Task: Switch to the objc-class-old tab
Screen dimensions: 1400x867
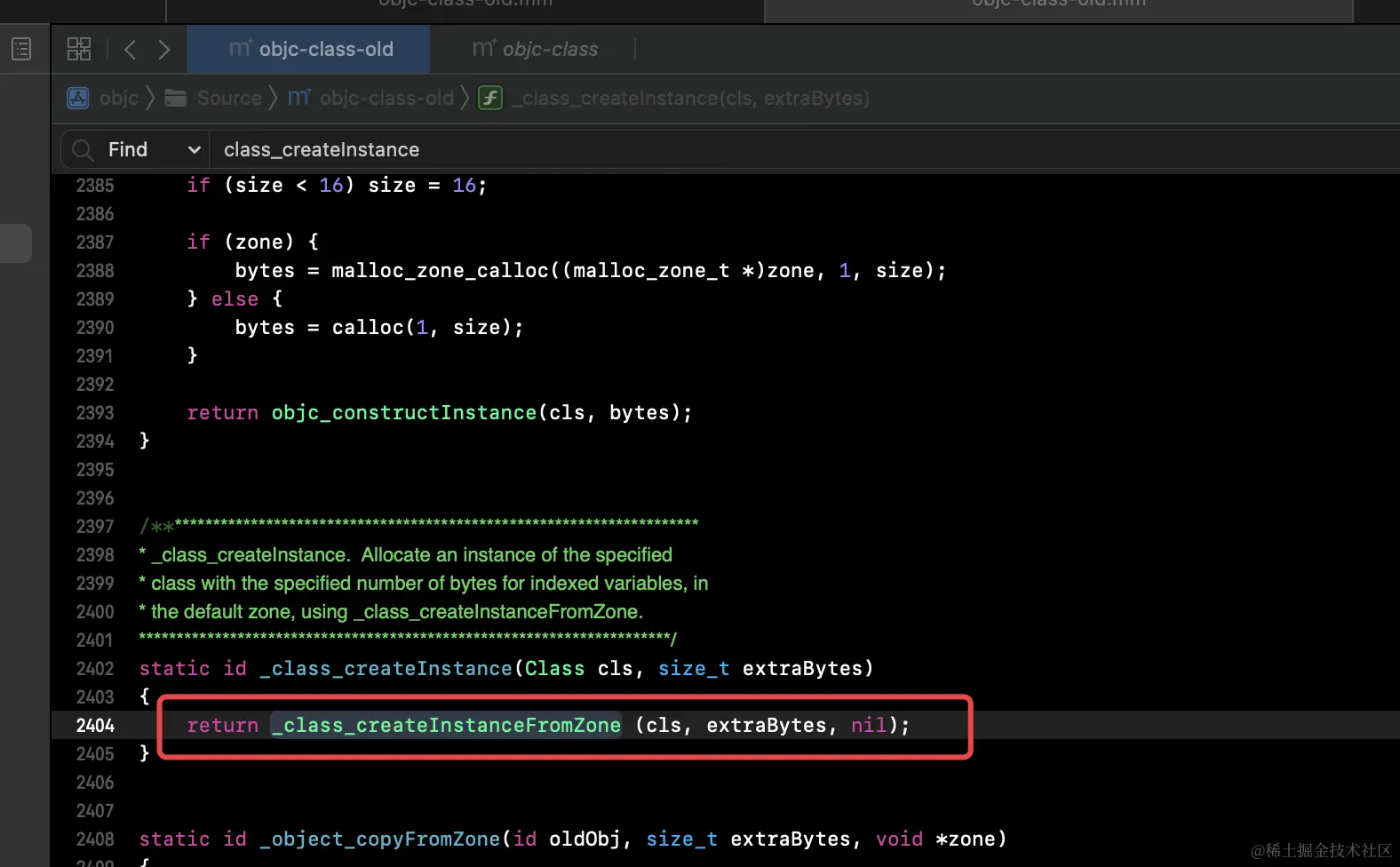Action: pos(309,49)
